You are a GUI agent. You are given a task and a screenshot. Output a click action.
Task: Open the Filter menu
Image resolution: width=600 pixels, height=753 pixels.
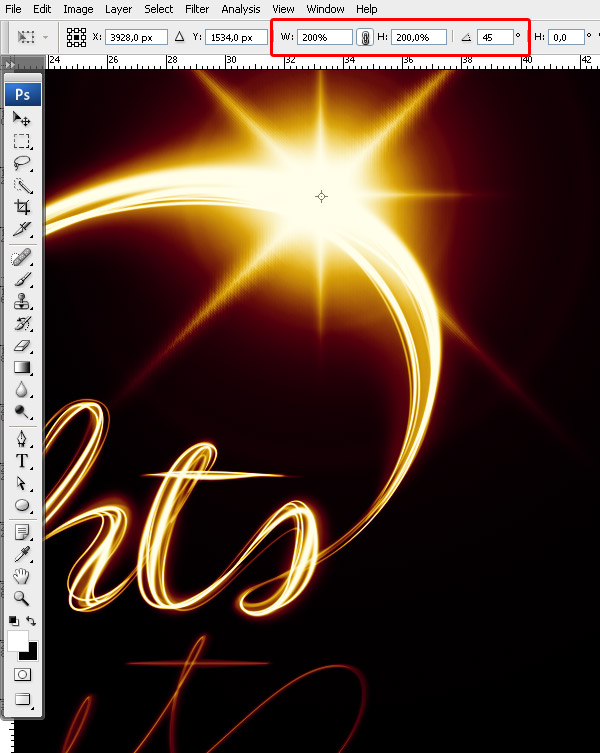(197, 9)
